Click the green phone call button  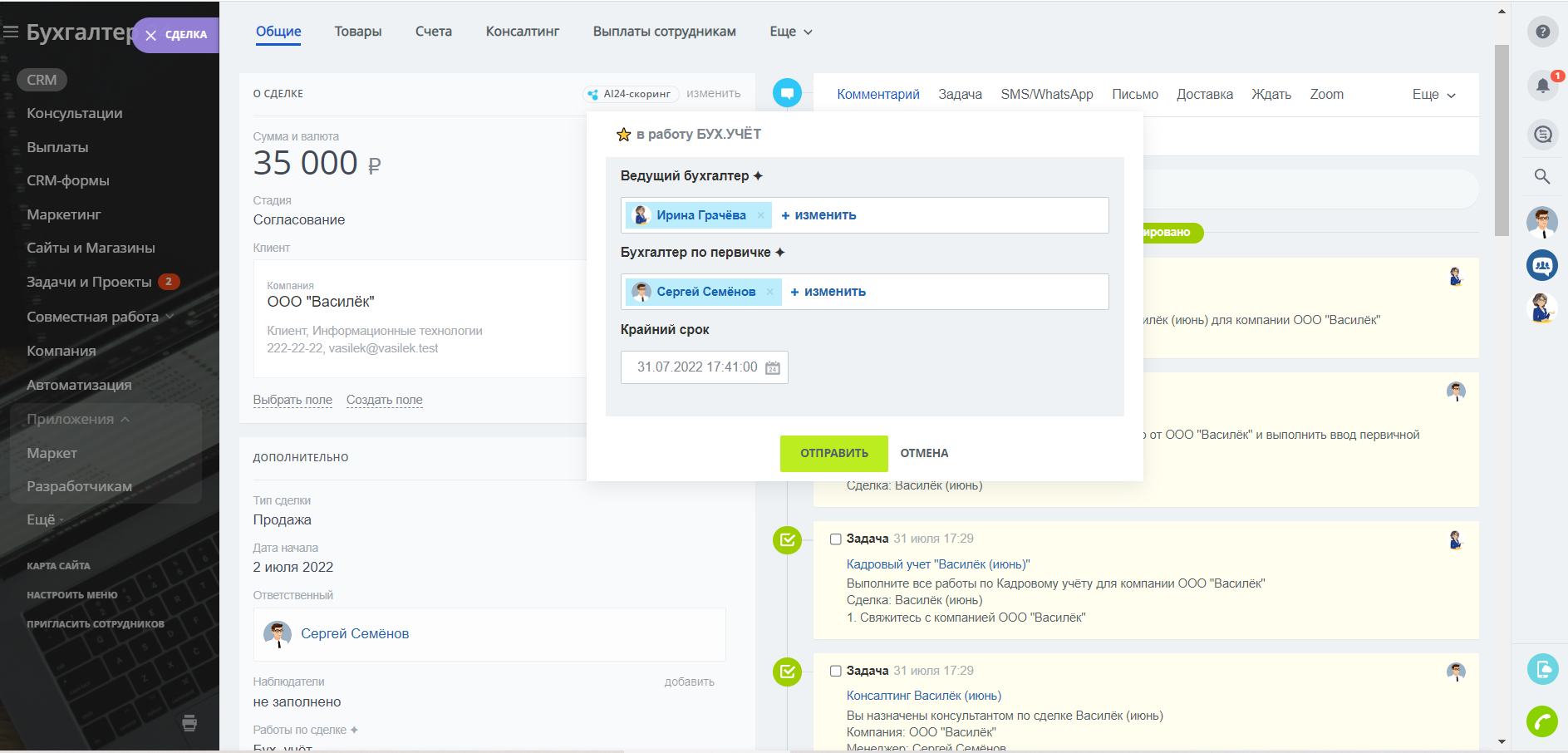(1542, 721)
